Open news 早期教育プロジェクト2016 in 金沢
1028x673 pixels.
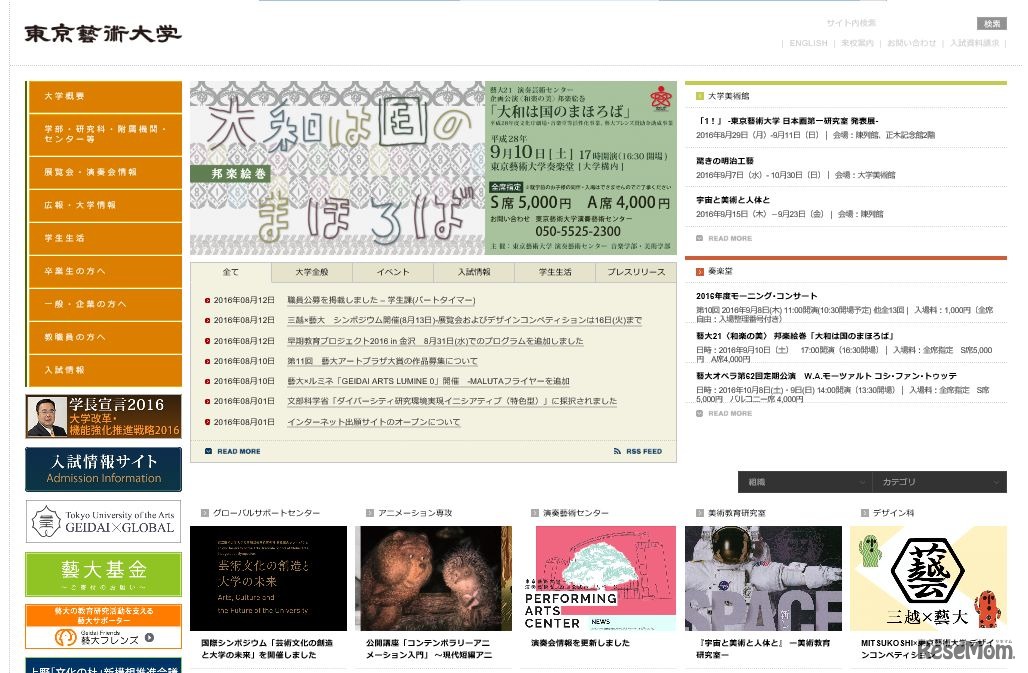[435, 341]
